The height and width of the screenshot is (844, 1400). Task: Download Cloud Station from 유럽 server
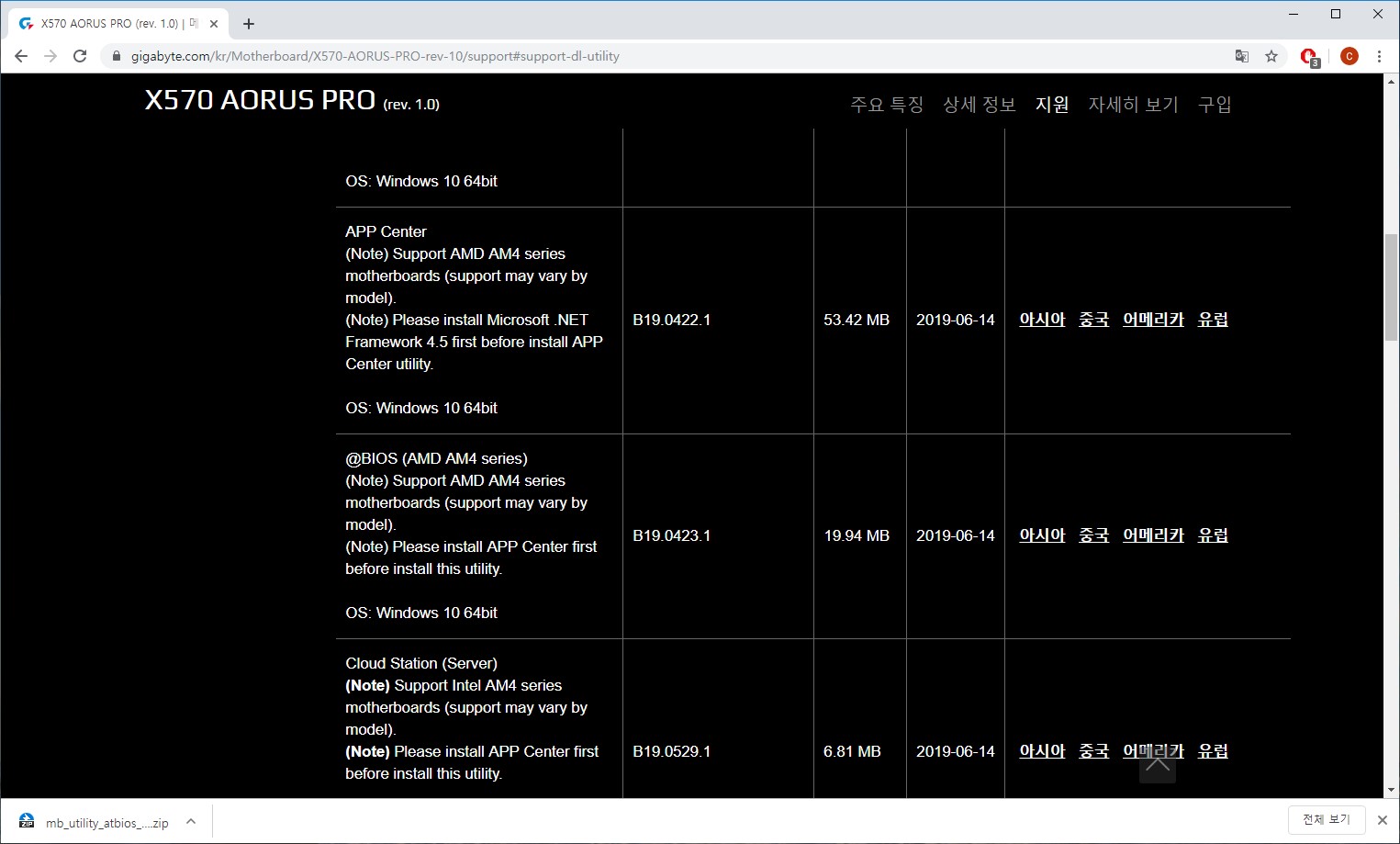(1213, 751)
